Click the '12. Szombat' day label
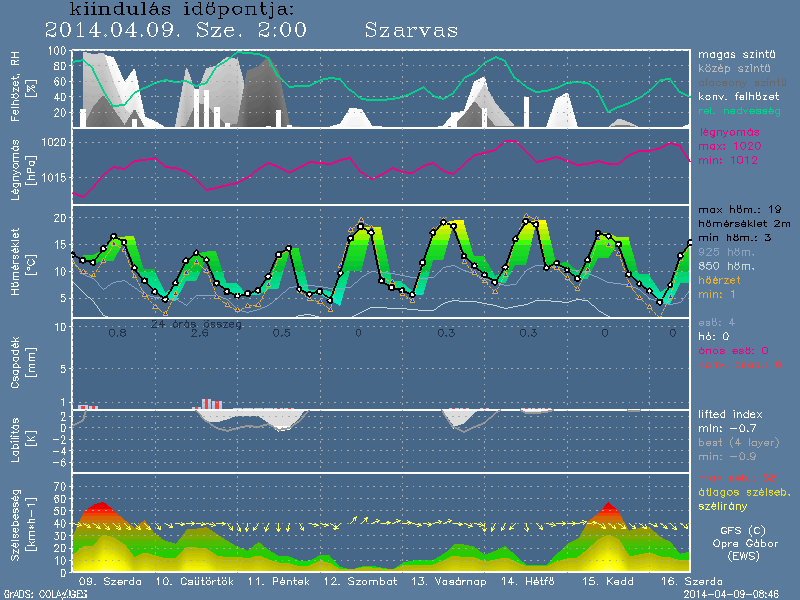 click(x=362, y=582)
